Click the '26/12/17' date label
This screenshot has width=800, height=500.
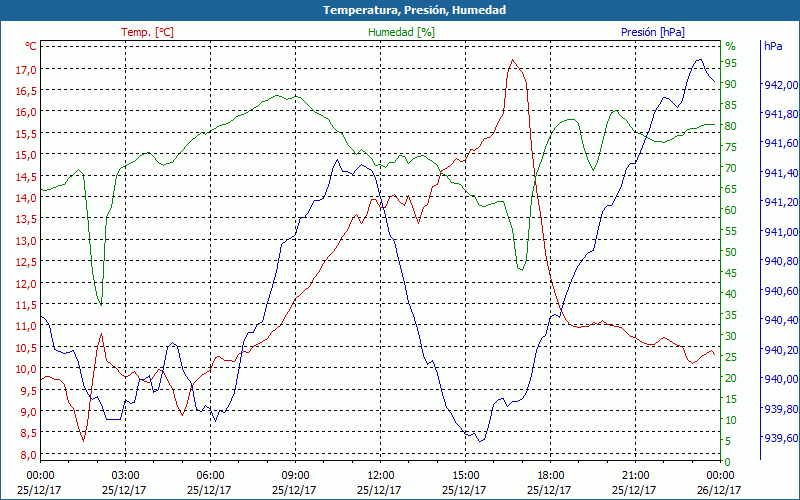click(x=719, y=490)
